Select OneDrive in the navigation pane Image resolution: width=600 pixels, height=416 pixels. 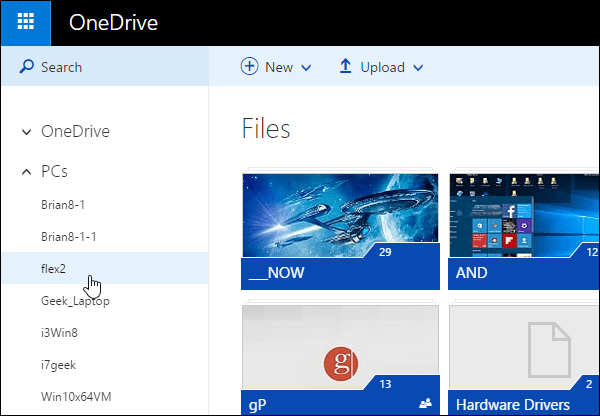click(75, 131)
